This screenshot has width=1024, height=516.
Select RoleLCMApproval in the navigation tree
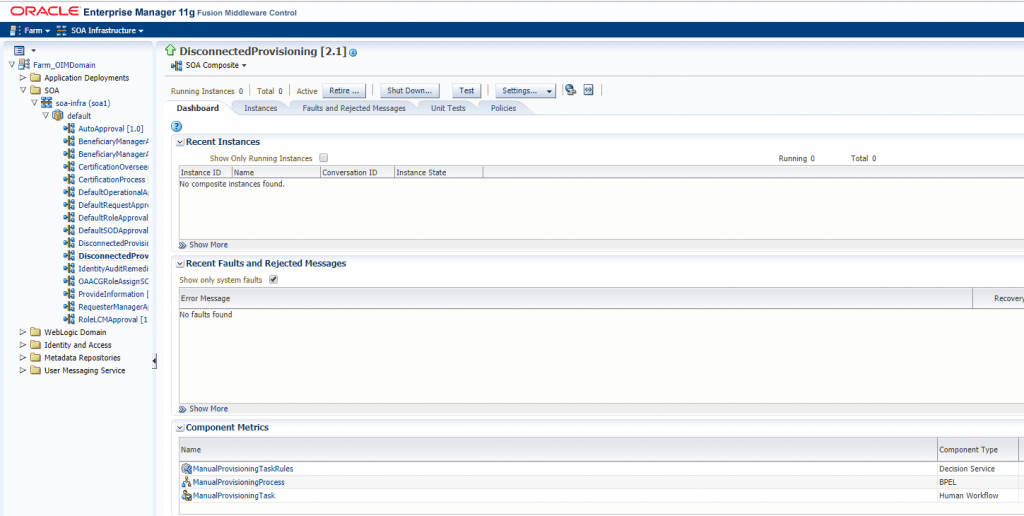(x=112, y=319)
